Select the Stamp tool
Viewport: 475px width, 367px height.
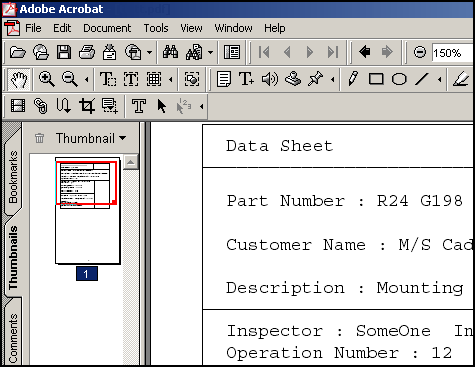coord(293,79)
